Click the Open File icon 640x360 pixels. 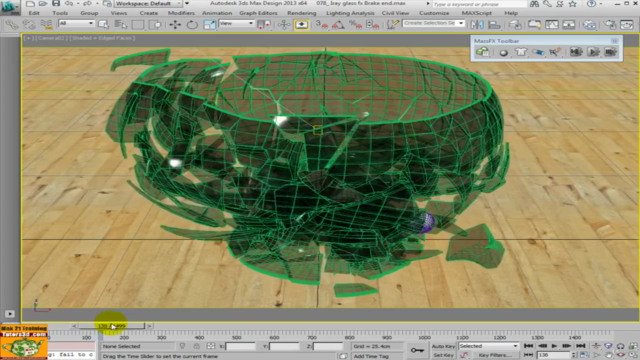43,4
